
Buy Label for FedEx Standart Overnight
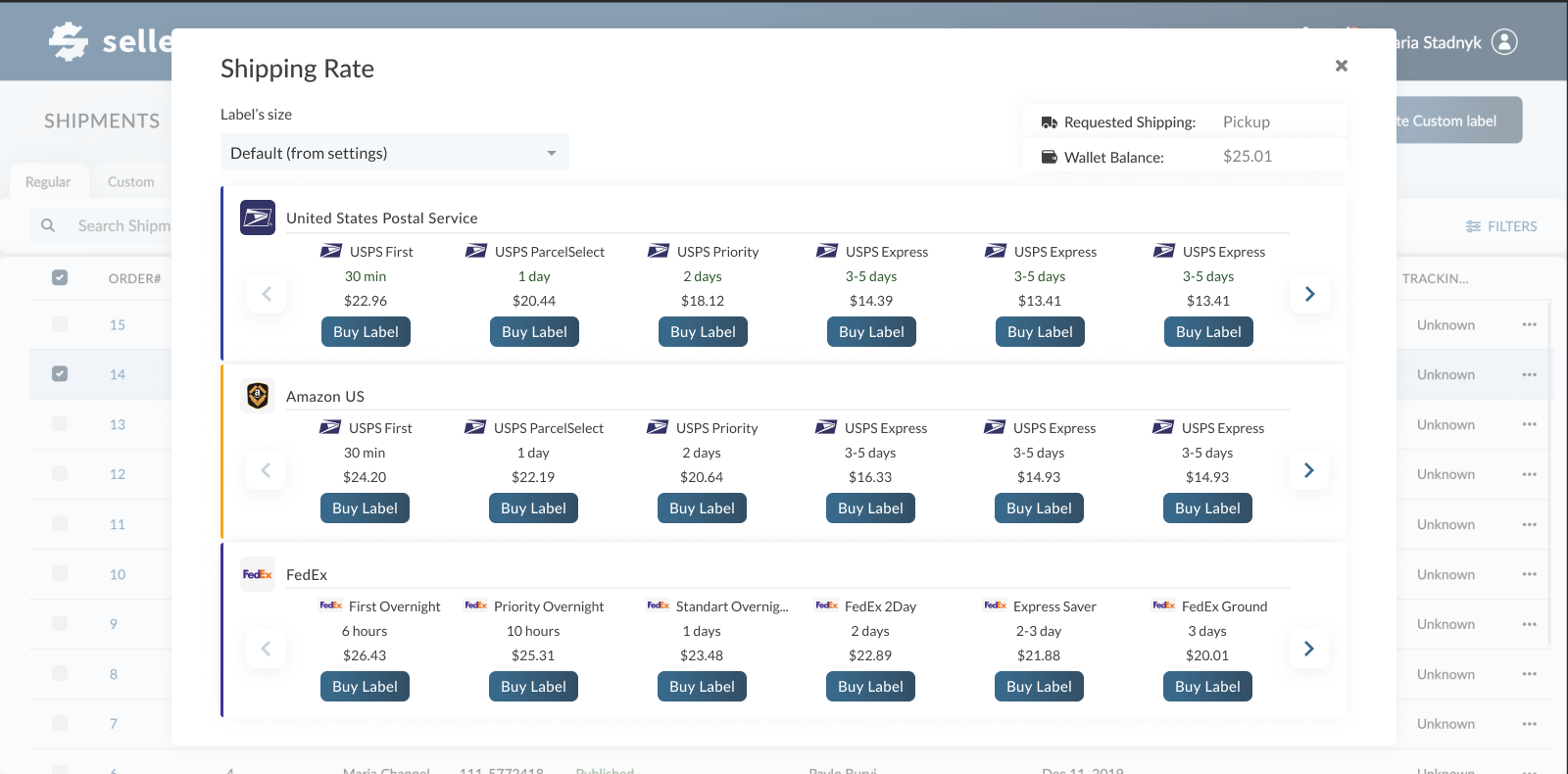tap(702, 687)
